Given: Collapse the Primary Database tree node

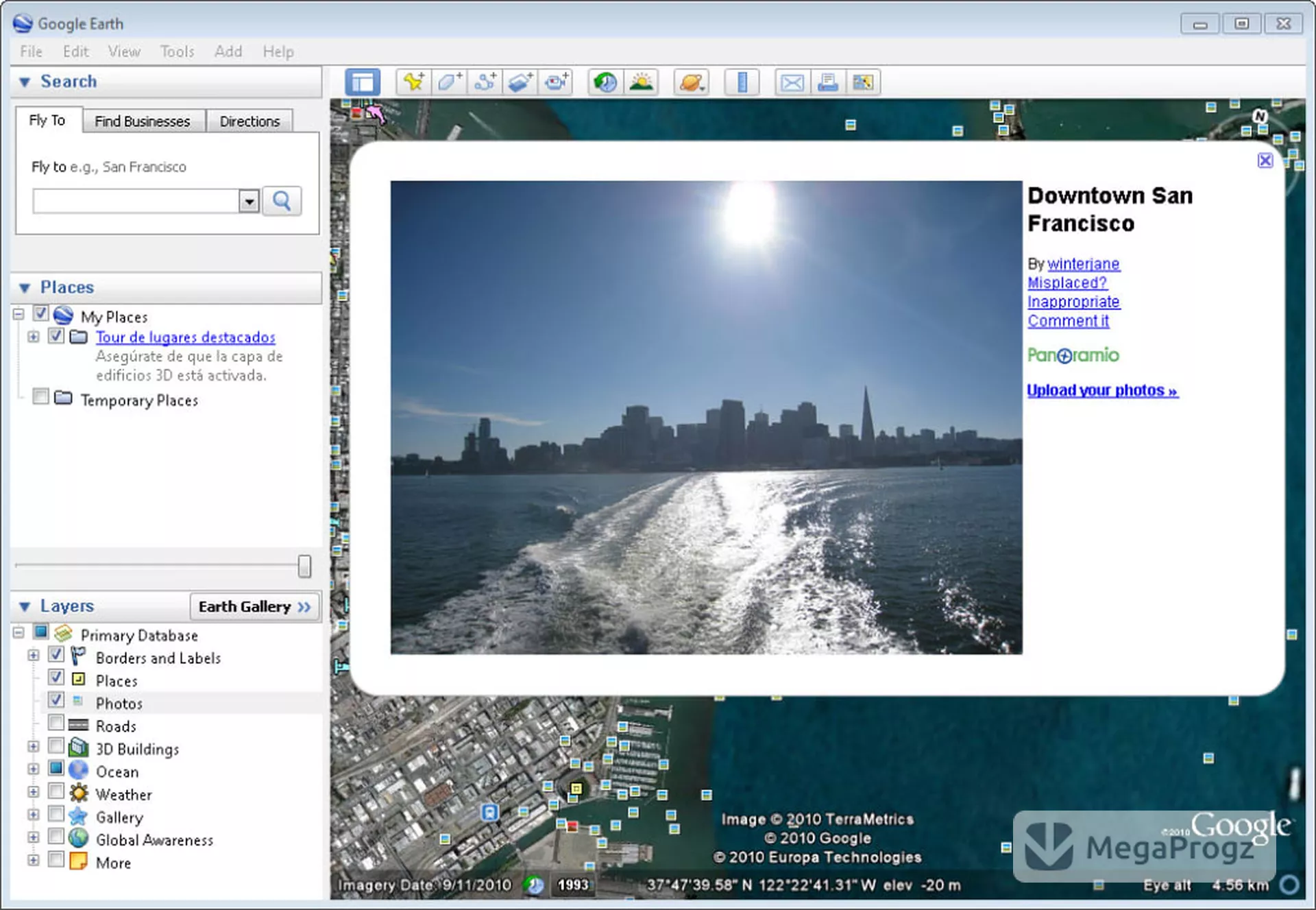Looking at the screenshot, I should [x=19, y=632].
